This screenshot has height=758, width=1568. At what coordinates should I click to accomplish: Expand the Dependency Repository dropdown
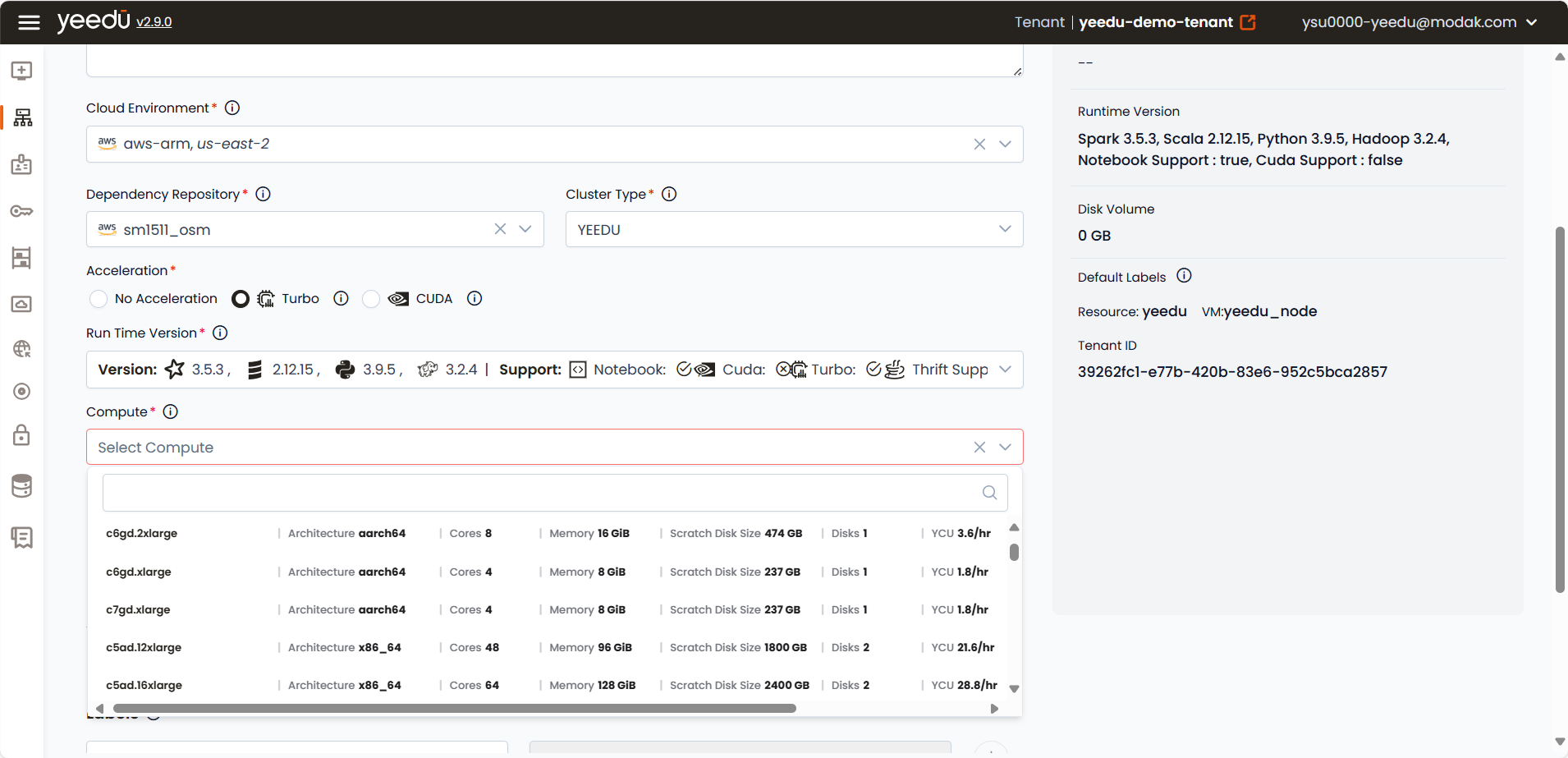[525, 229]
